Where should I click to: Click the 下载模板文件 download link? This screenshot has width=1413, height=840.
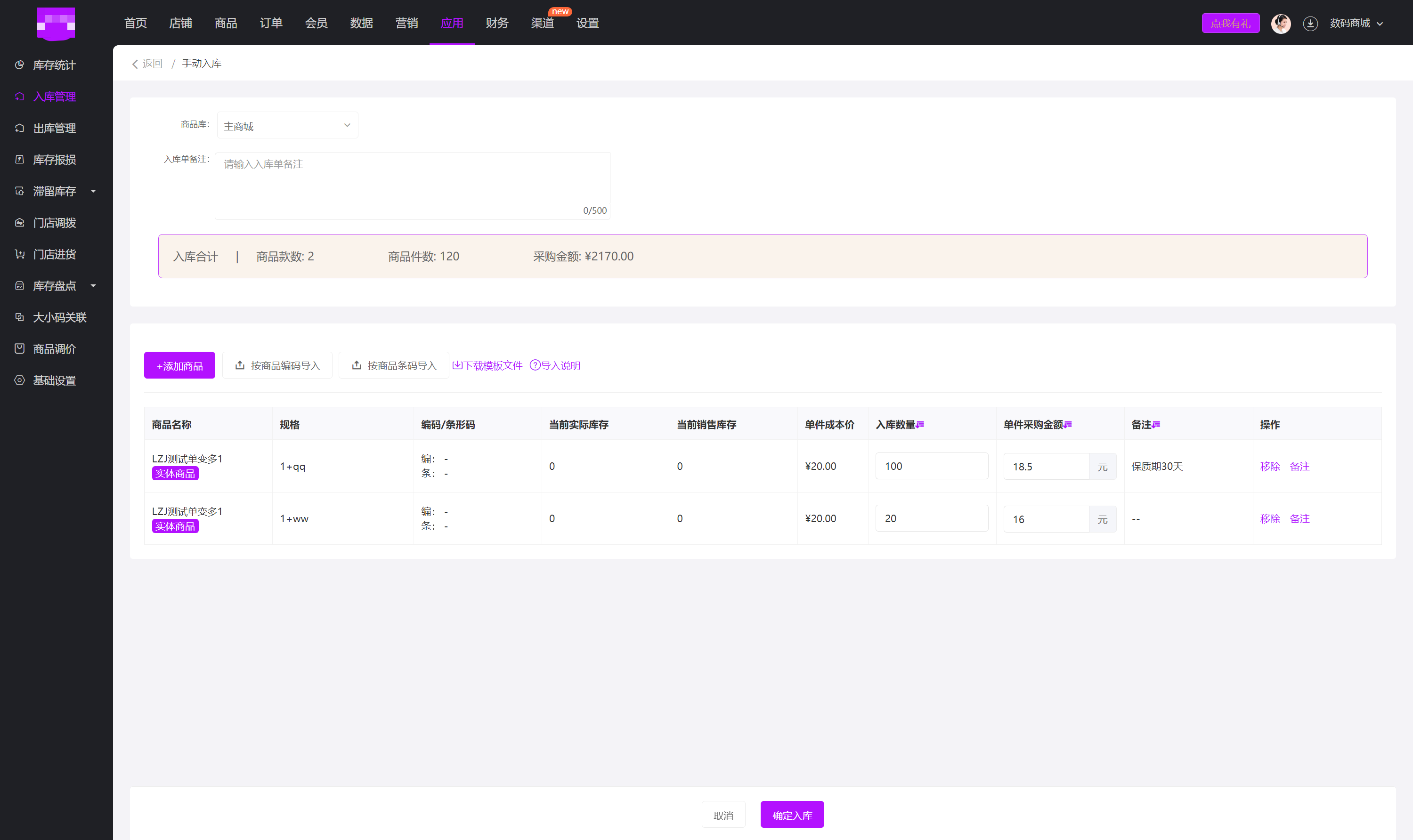pos(487,366)
